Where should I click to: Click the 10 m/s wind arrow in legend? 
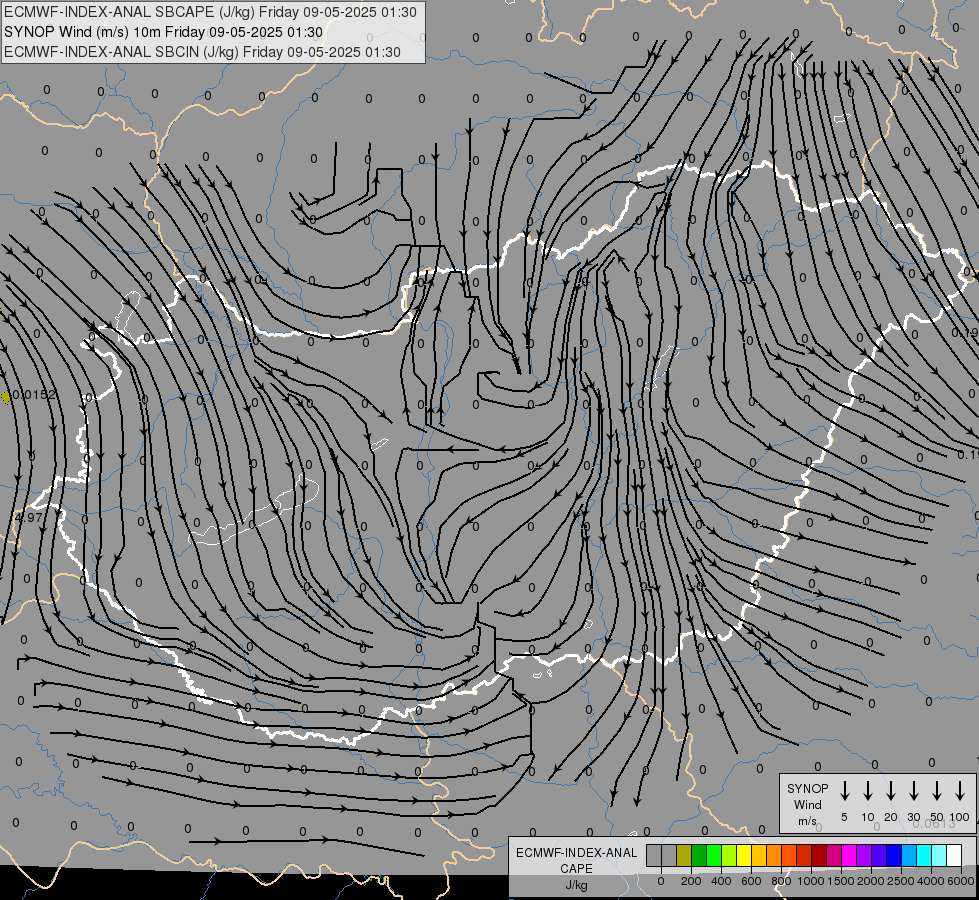(868, 790)
